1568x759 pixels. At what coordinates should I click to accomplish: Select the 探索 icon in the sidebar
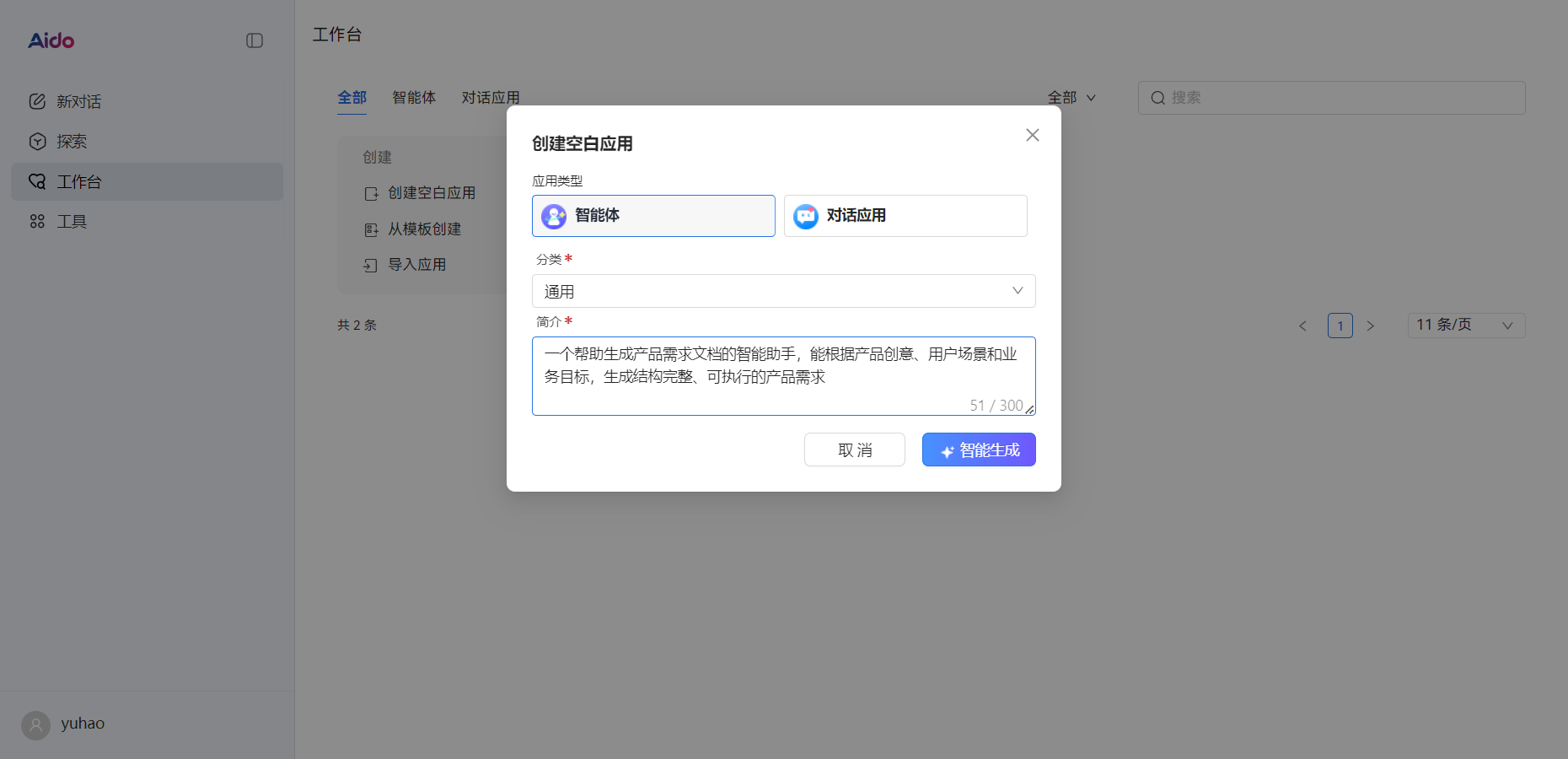coord(38,141)
